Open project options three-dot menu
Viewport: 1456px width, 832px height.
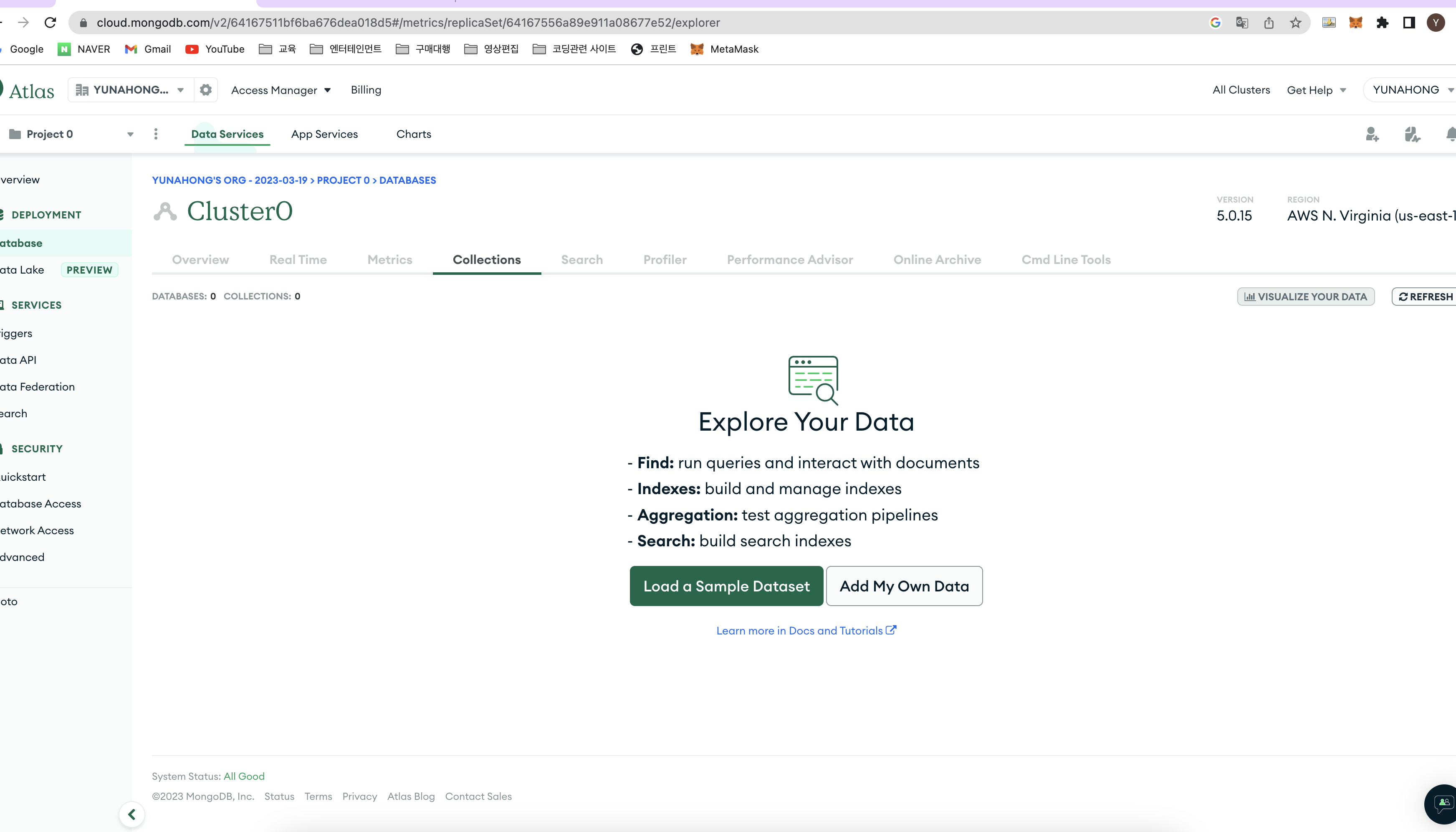pos(156,134)
